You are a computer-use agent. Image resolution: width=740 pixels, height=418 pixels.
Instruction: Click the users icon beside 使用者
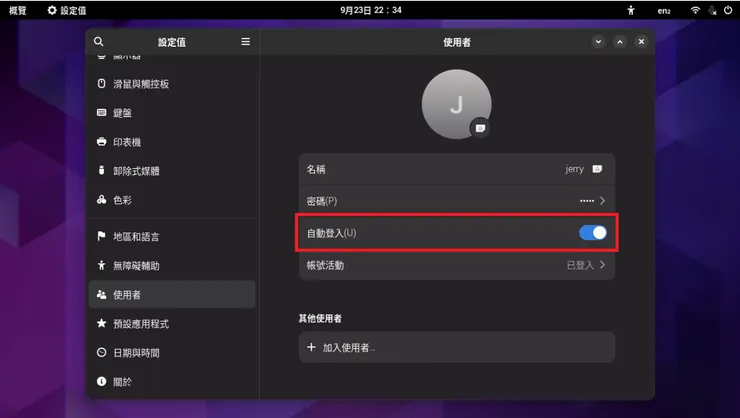coord(101,294)
